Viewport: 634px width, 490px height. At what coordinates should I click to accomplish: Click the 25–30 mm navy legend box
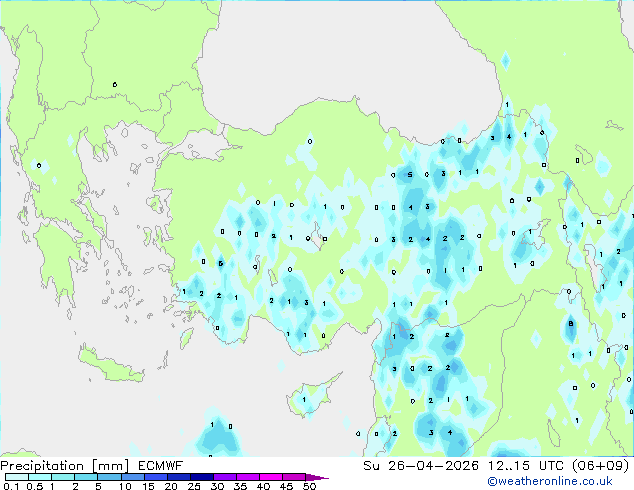(x=202, y=477)
